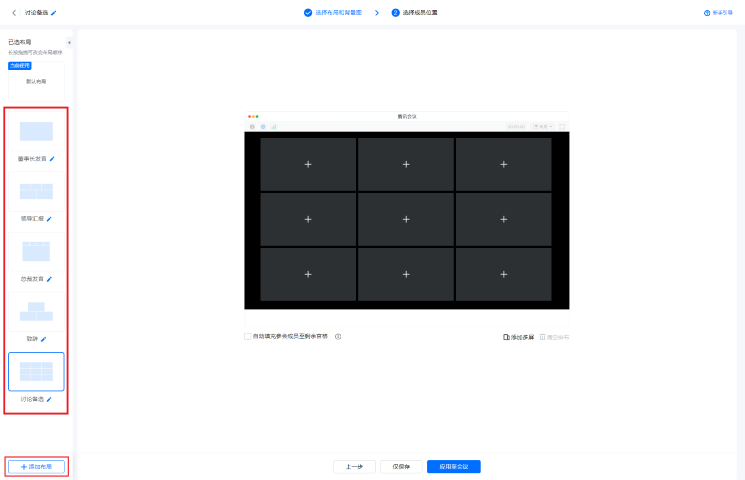This screenshot has width=745, height=480.
Task: Select the 董事长发言 layout thumbnail
Action: point(36,131)
